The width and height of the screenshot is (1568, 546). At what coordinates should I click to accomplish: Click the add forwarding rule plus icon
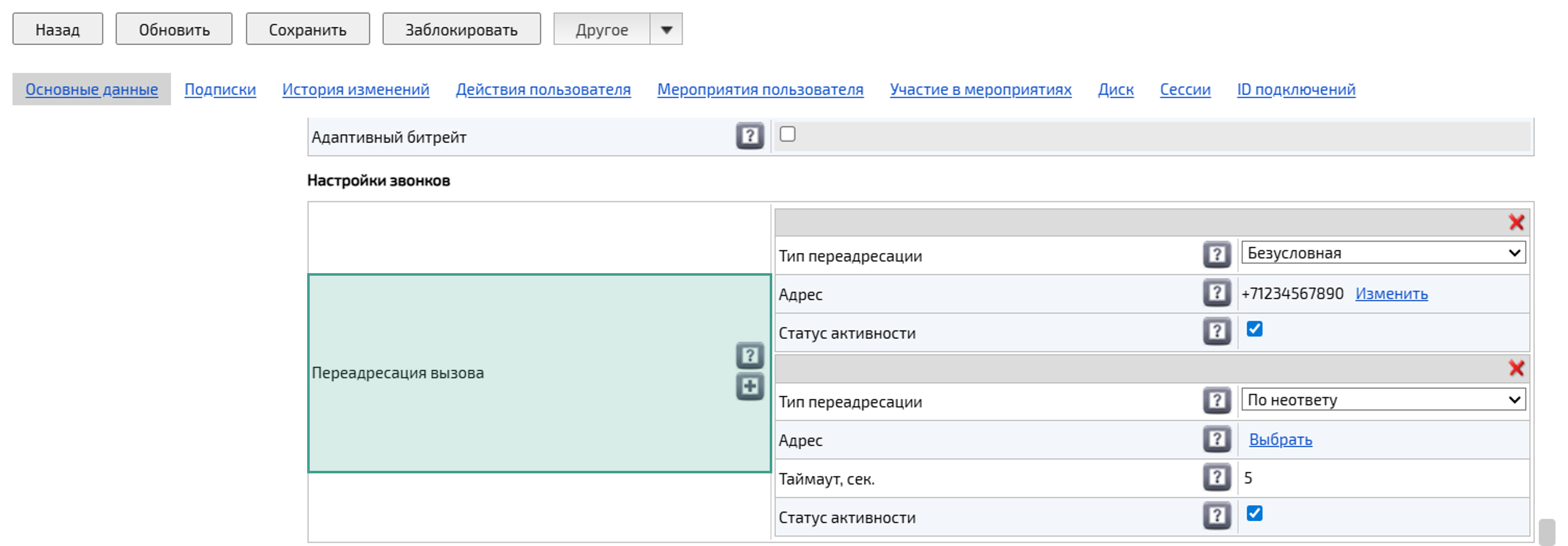[x=751, y=384]
